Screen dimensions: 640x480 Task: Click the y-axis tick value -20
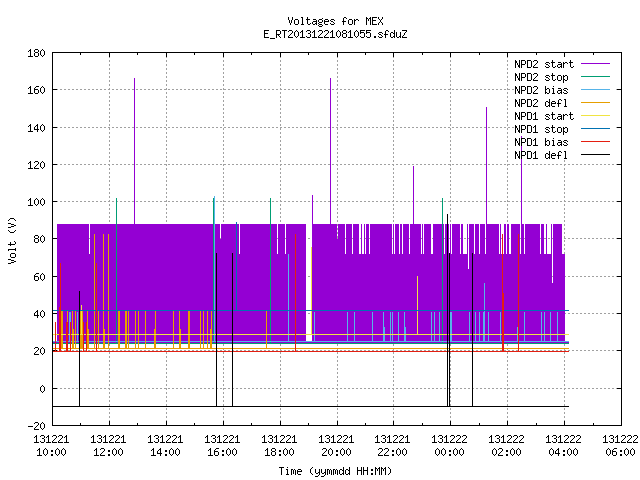coord(36,426)
